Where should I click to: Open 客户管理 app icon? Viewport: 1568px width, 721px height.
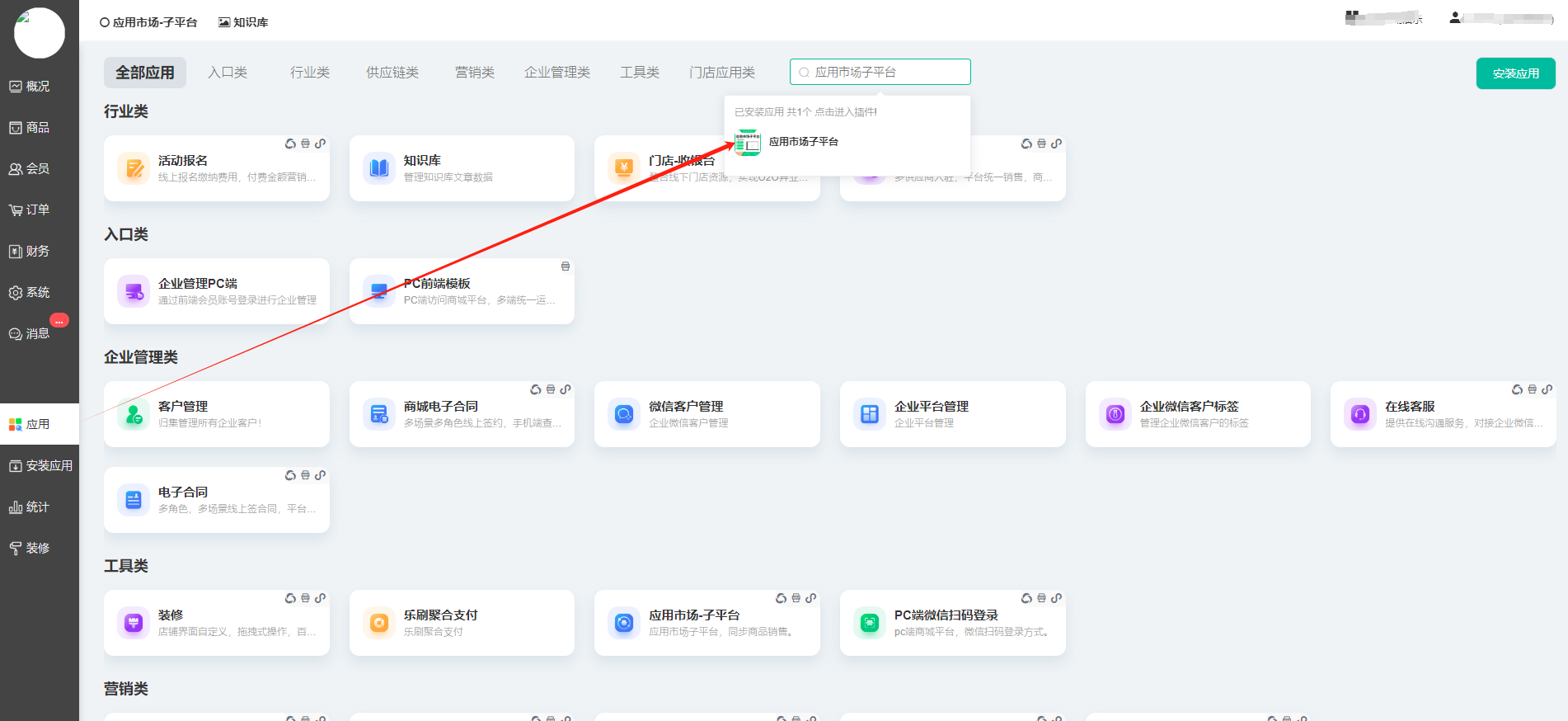133,414
